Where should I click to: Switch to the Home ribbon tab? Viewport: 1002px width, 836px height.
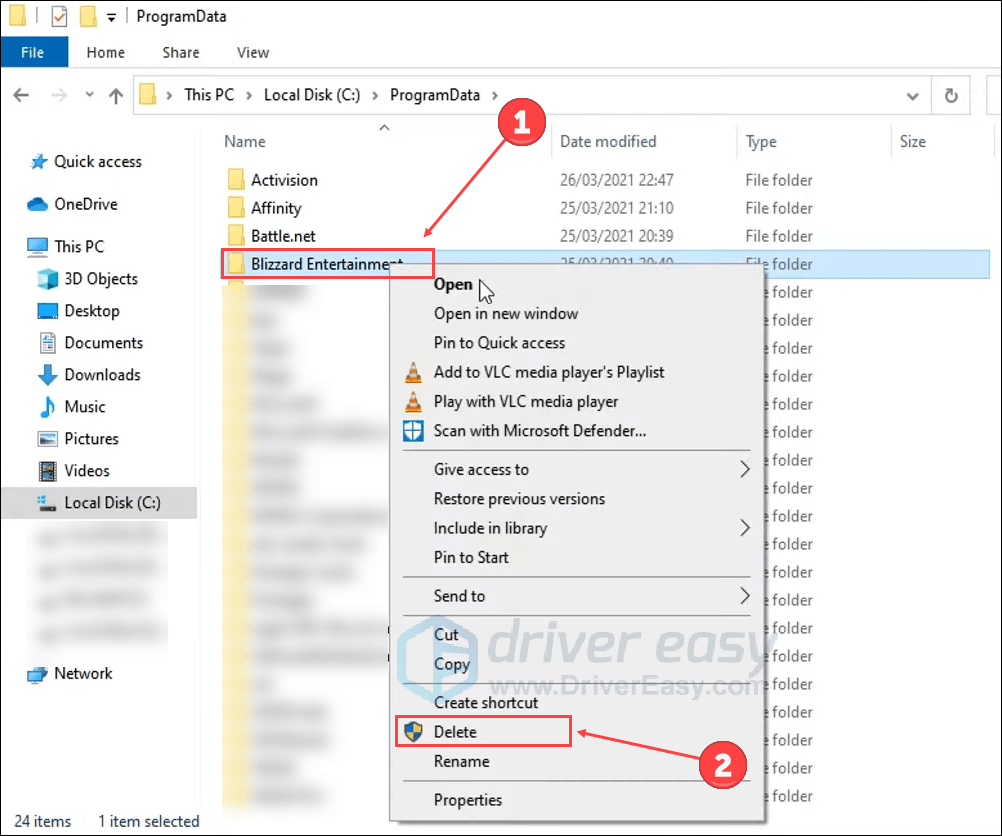[x=105, y=52]
